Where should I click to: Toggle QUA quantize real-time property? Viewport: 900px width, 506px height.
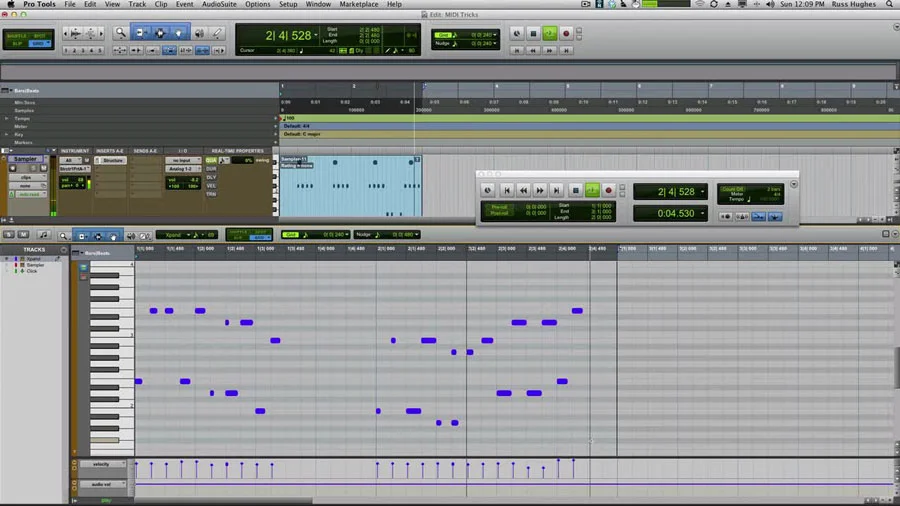[211, 161]
